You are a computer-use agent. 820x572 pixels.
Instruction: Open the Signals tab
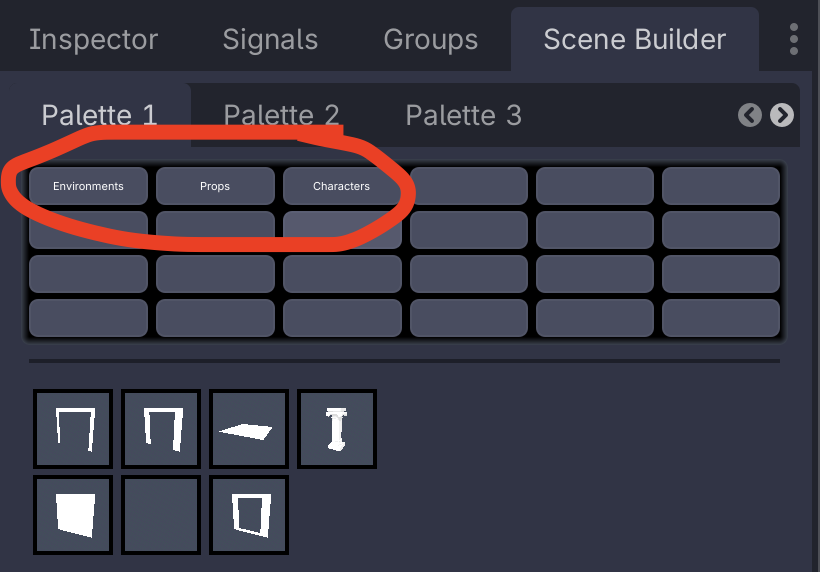tap(270, 39)
